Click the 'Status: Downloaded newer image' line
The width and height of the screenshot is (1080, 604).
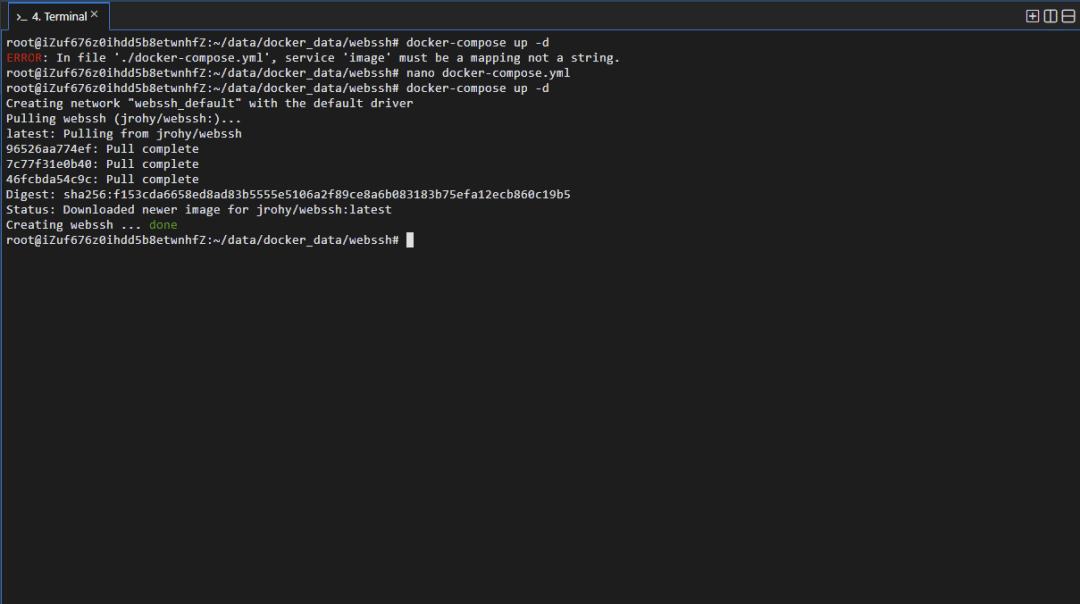[198, 210]
